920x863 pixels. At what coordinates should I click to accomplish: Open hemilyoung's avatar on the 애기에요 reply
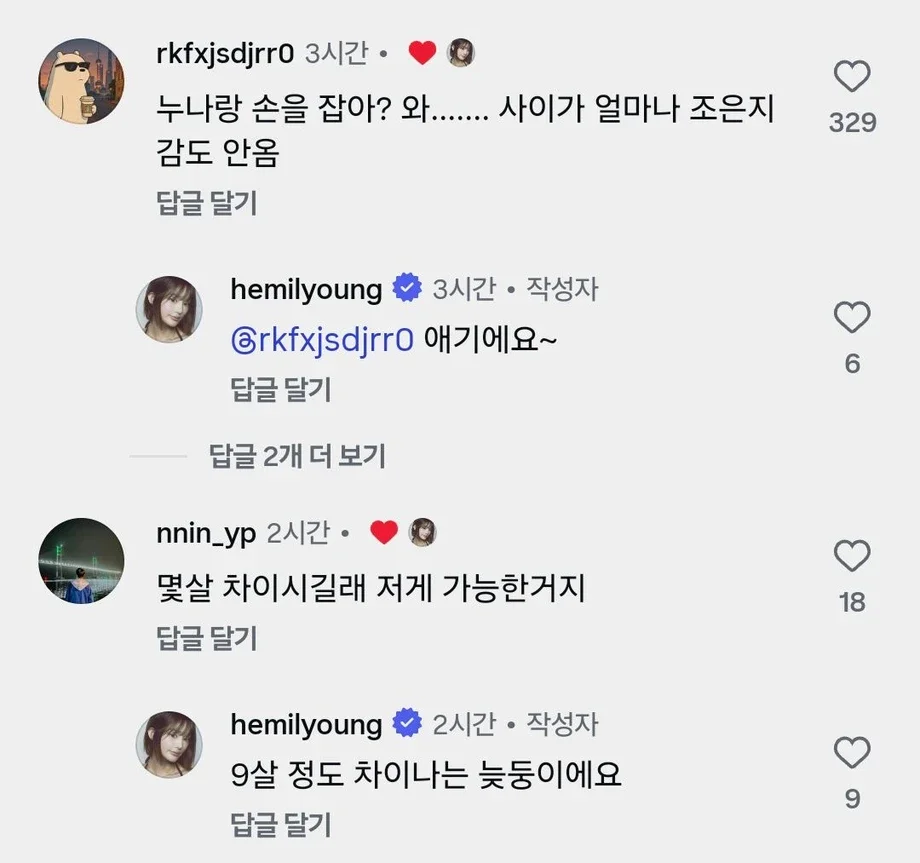(169, 309)
